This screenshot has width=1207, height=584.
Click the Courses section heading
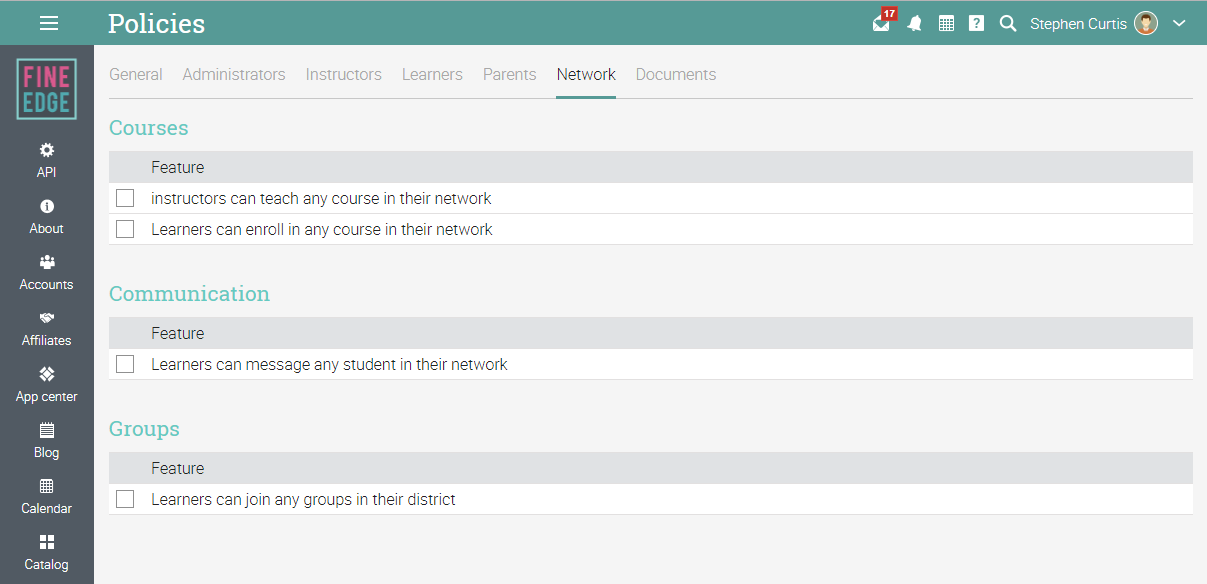pos(148,128)
